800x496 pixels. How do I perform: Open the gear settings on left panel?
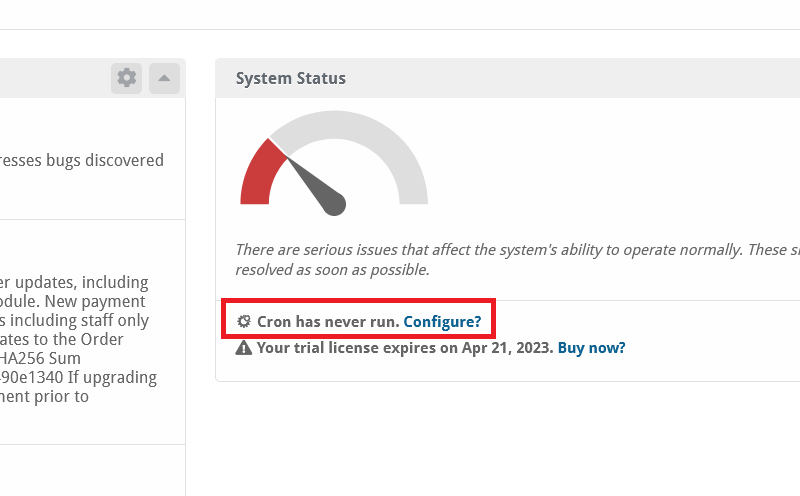(127, 78)
